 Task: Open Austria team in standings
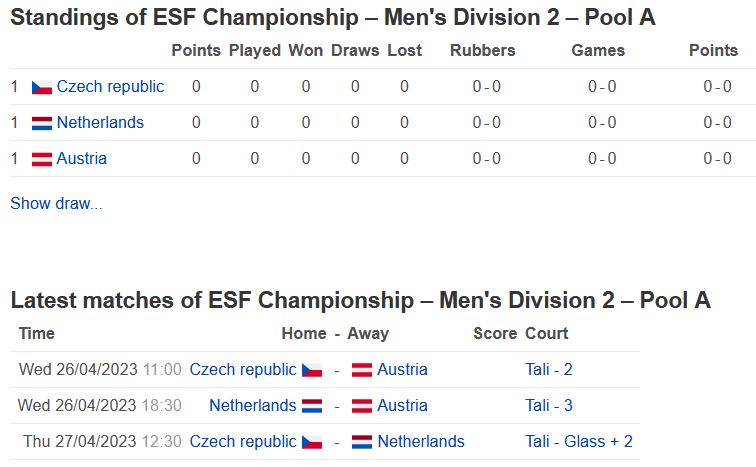coord(81,159)
